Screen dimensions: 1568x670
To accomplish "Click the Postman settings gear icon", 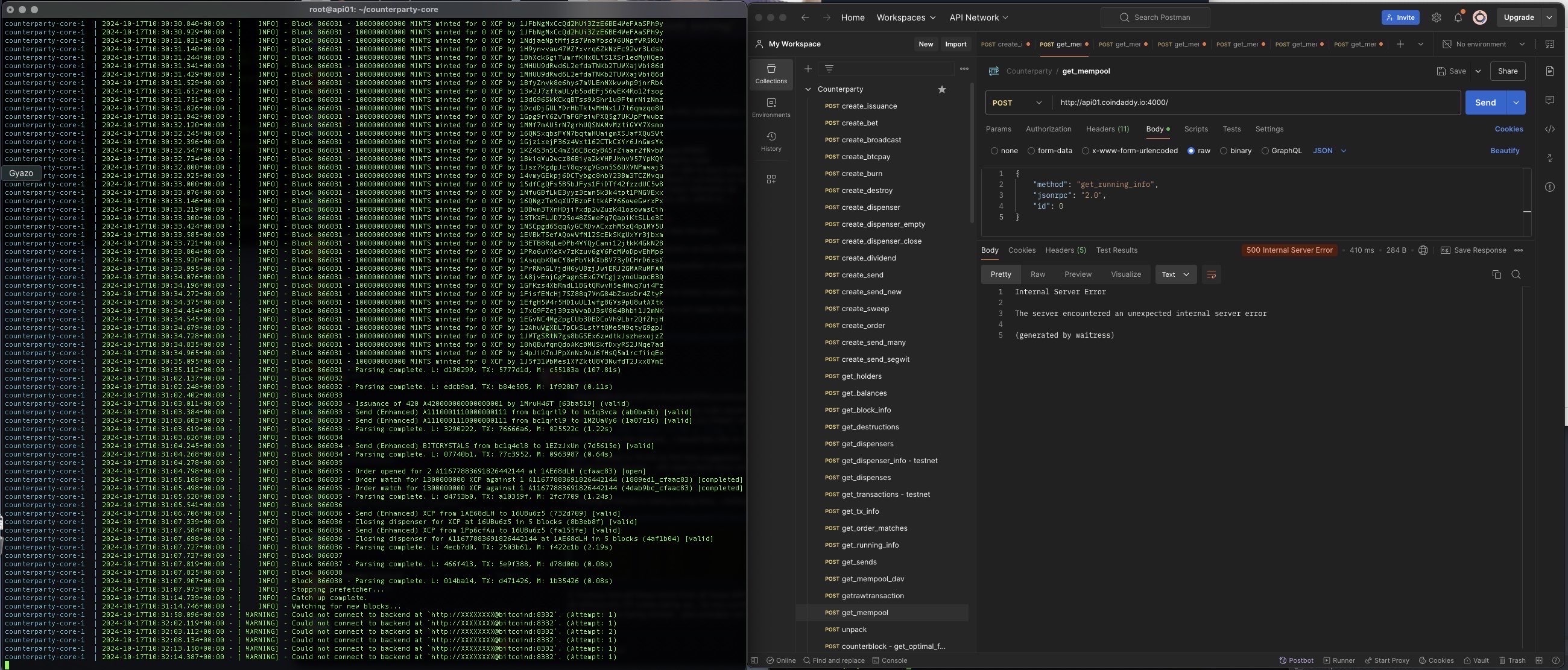I will (x=1436, y=17).
